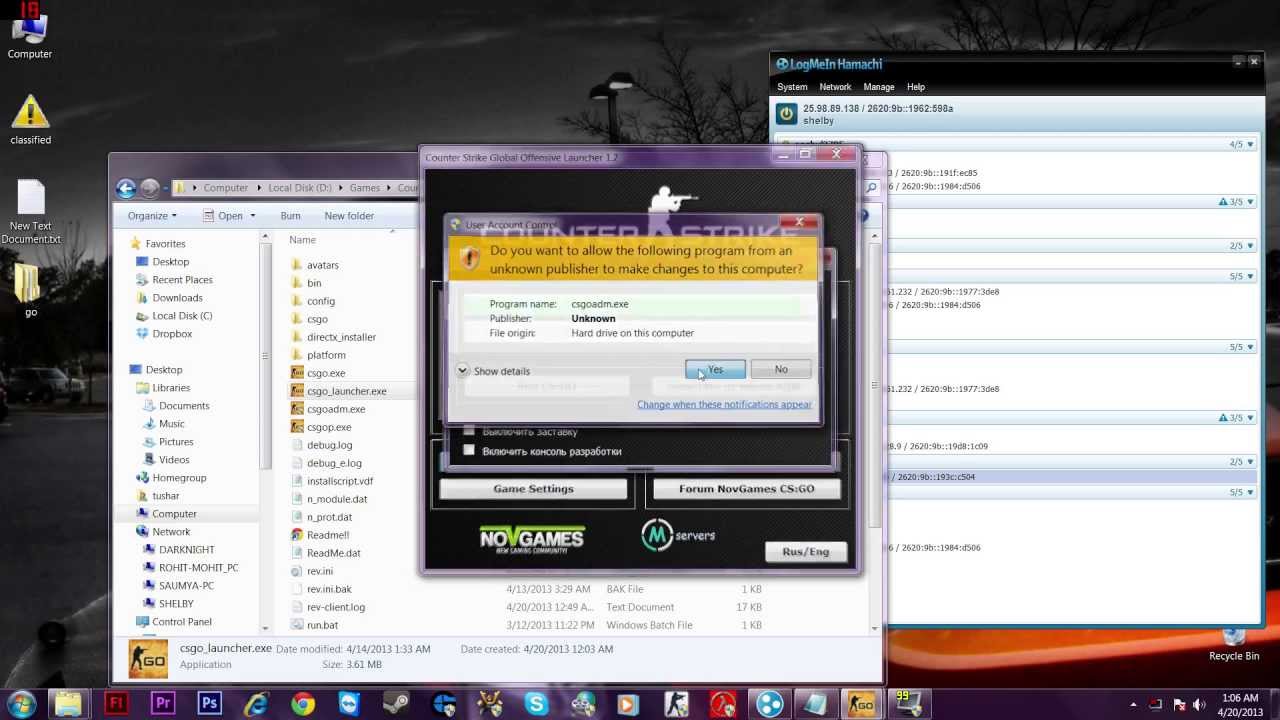Screen dimensions: 1280x720
Task: Click the Windows Start orb
Action: (21, 703)
